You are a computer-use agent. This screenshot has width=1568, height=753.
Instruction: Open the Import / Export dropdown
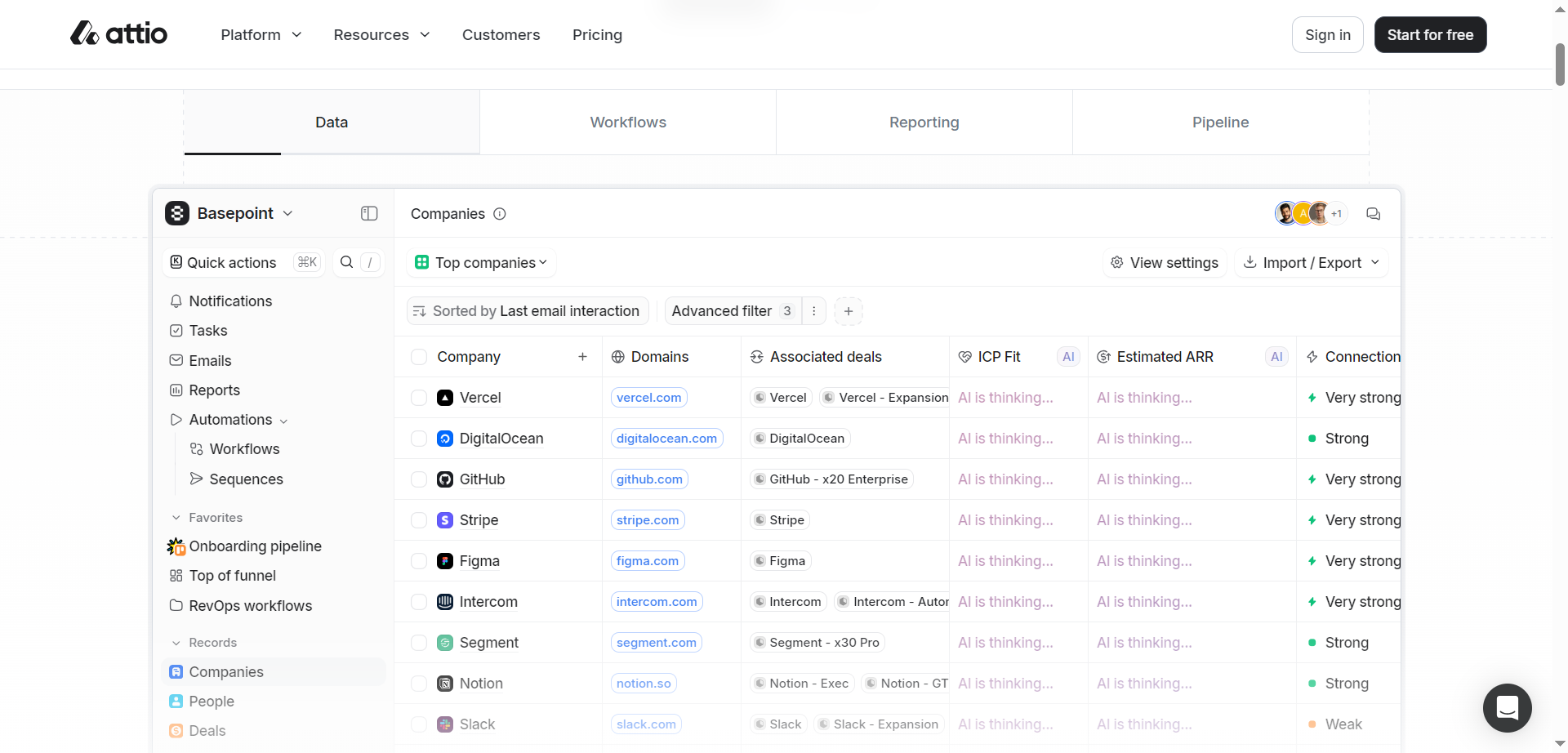pyautogui.click(x=1311, y=262)
